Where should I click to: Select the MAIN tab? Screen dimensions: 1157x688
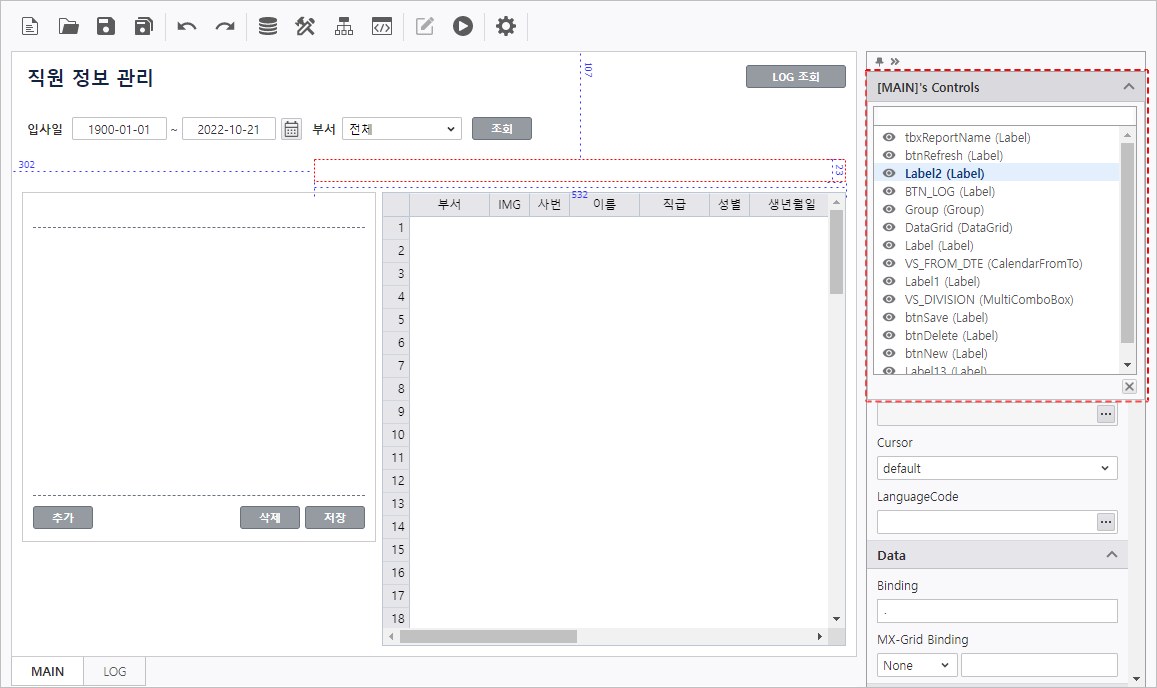47,671
